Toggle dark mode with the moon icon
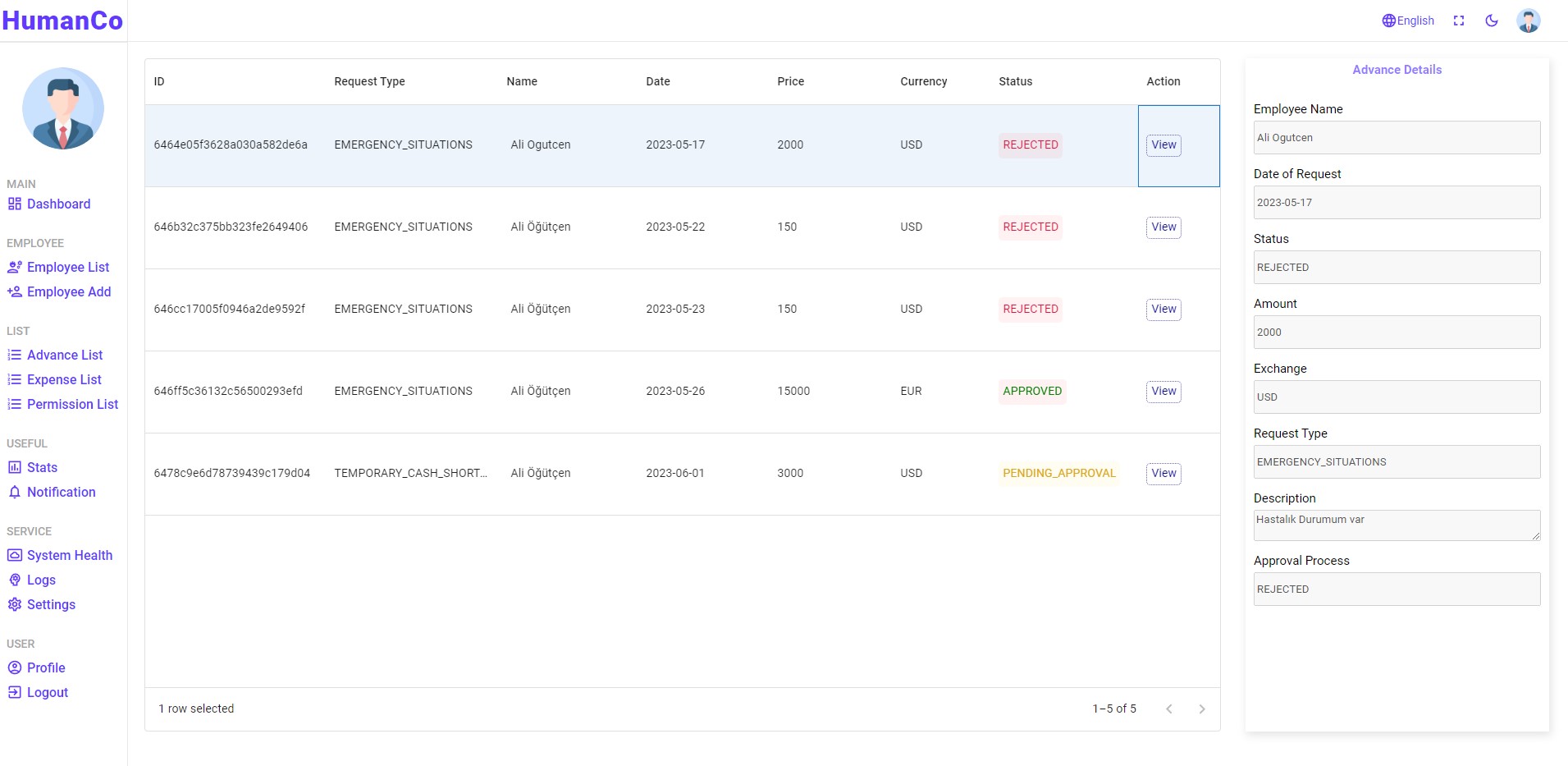 tap(1491, 21)
